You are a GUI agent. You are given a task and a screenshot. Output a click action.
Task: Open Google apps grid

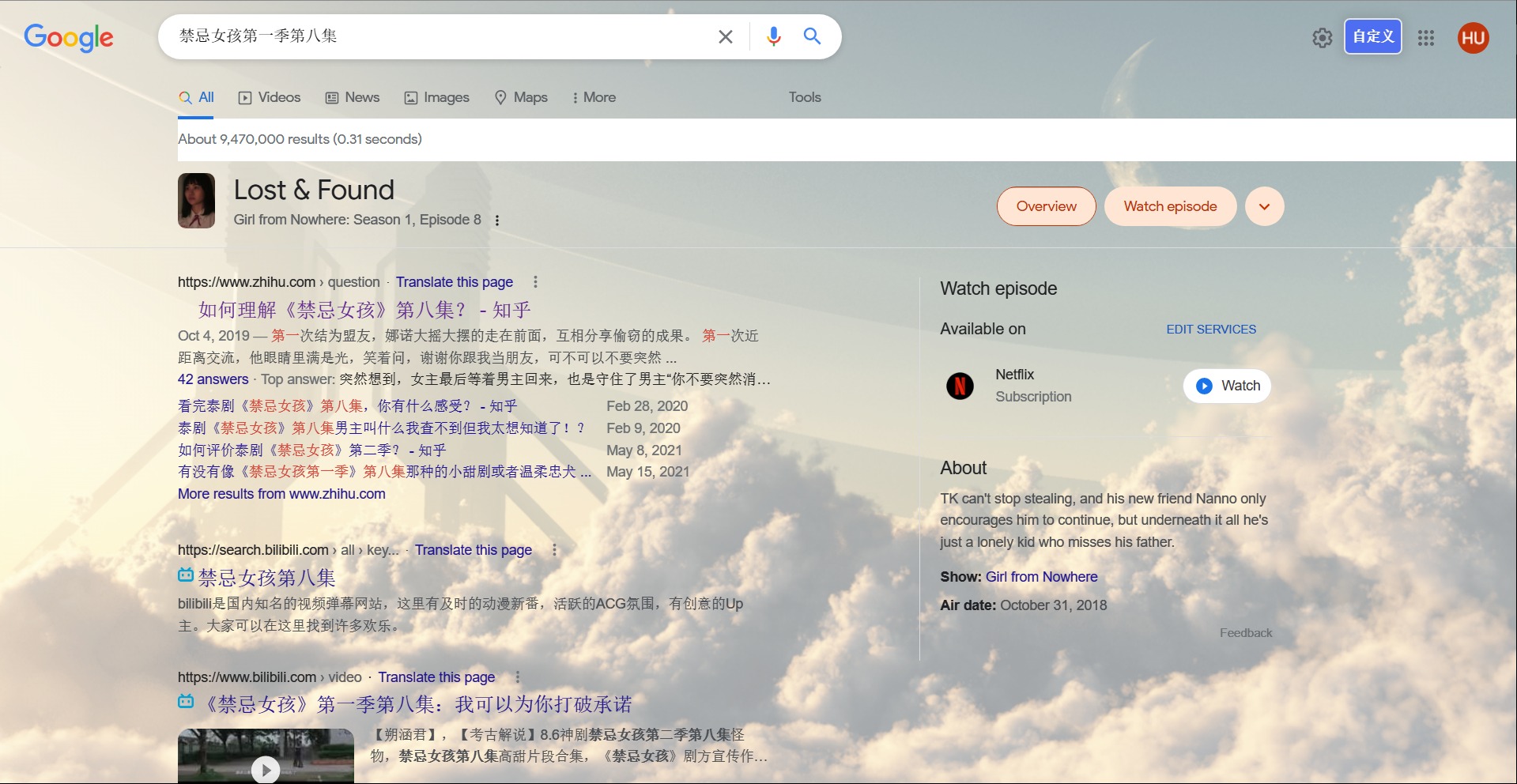[x=1426, y=38]
